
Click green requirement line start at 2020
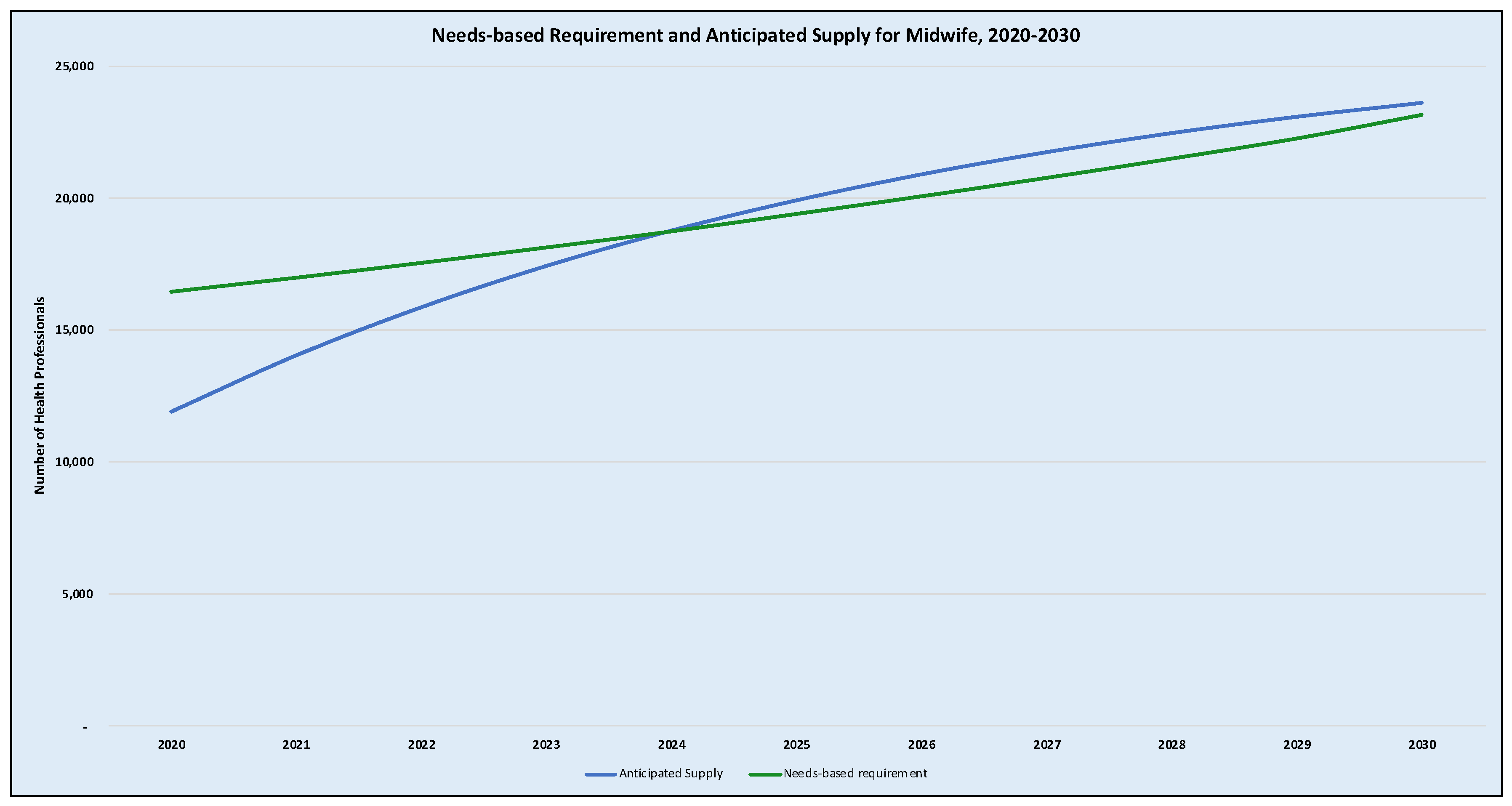tap(171, 291)
